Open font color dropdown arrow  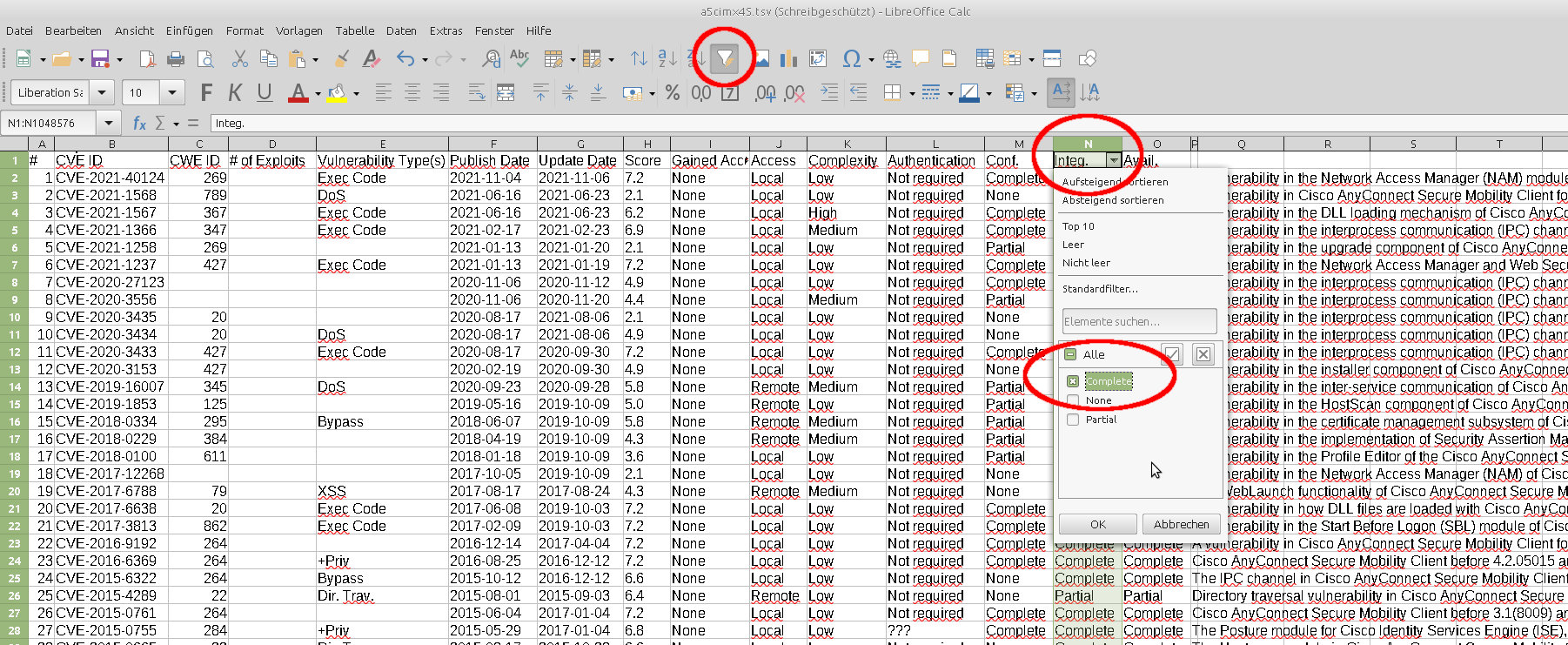318,93
